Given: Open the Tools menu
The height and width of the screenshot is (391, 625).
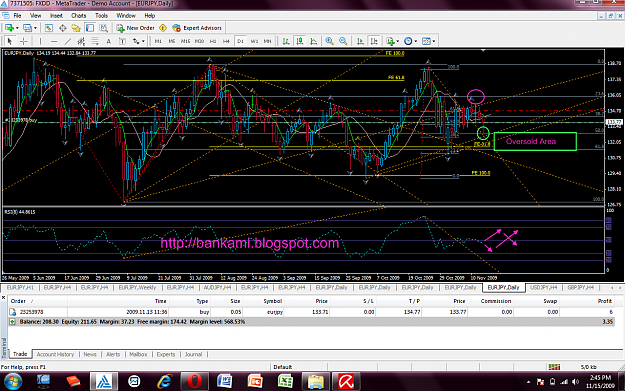Looking at the screenshot, I should click(101, 16).
